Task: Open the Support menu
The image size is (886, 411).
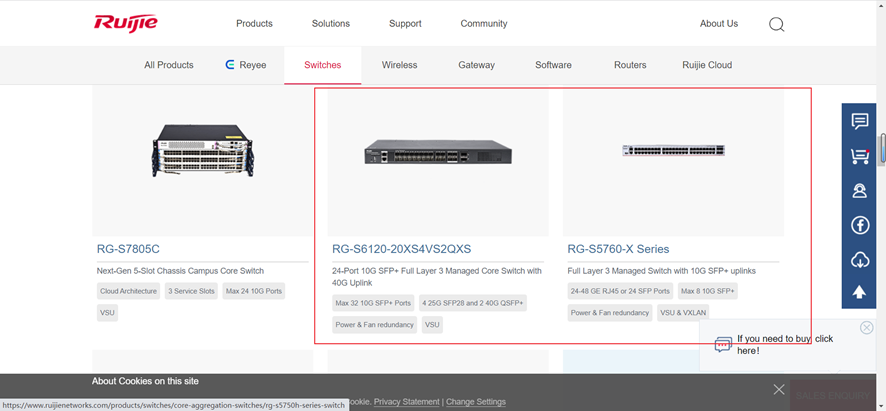Action: [x=405, y=24]
